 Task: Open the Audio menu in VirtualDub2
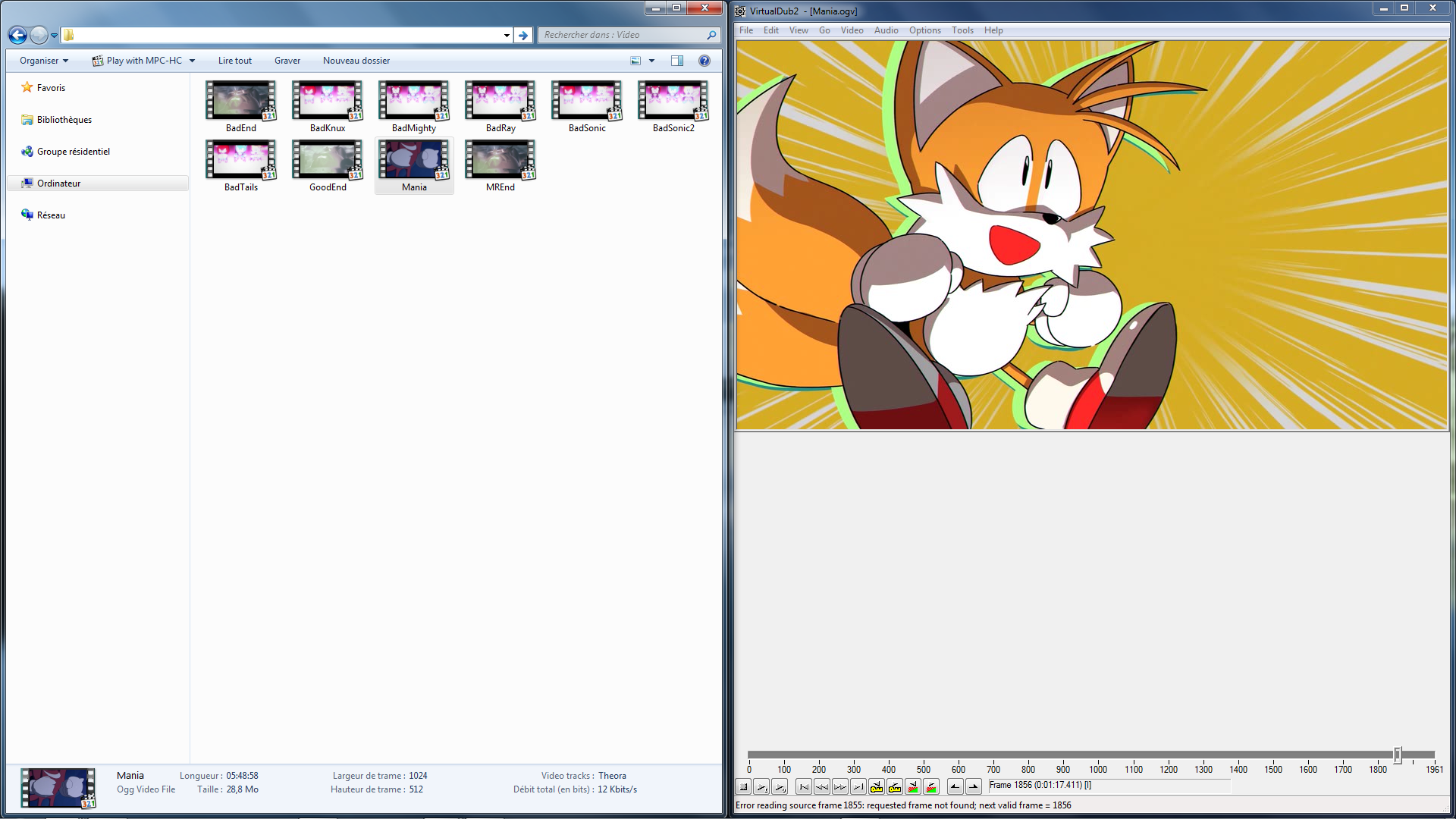point(886,30)
